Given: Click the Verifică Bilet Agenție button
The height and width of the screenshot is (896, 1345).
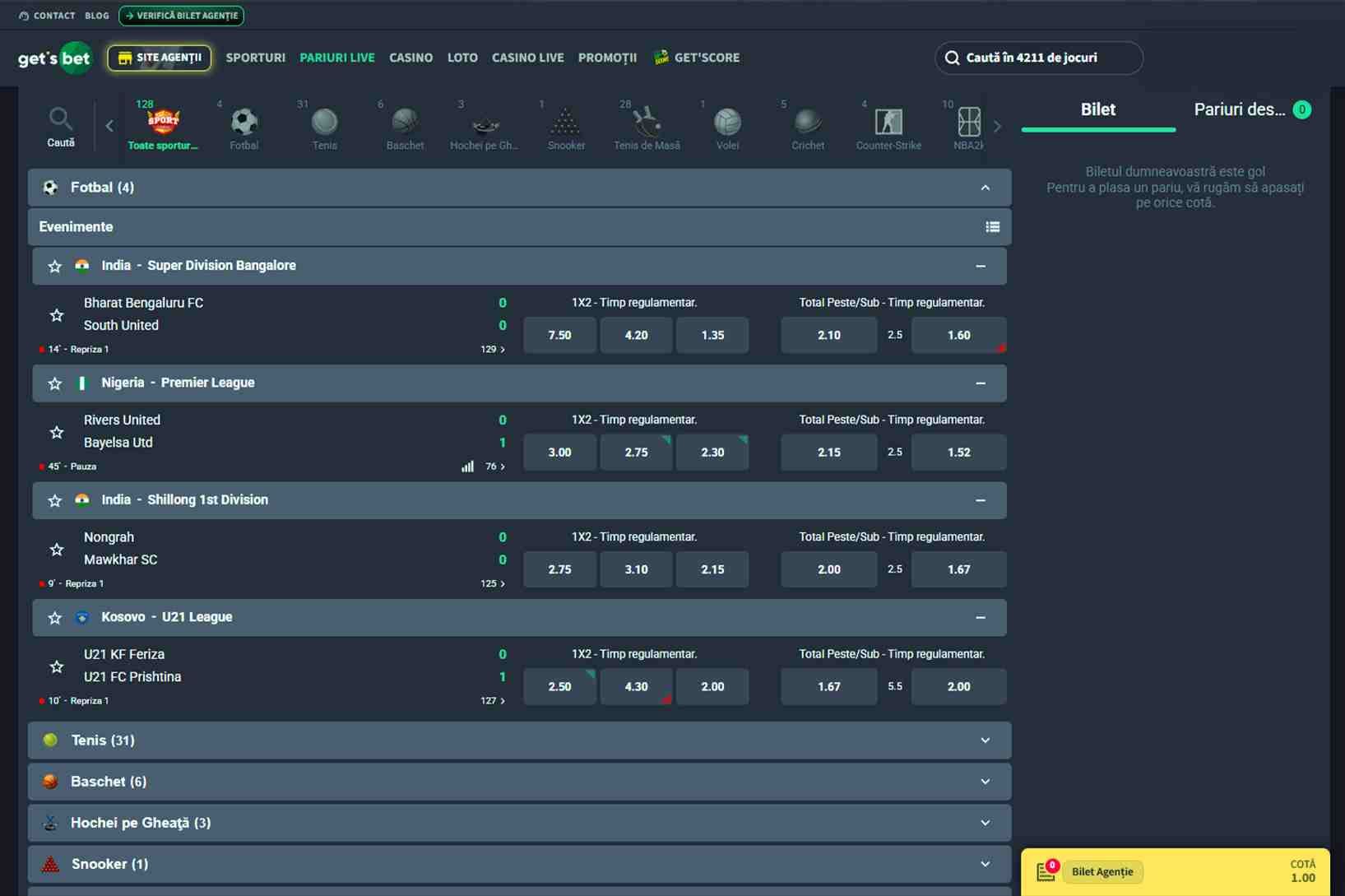Looking at the screenshot, I should coord(181,15).
